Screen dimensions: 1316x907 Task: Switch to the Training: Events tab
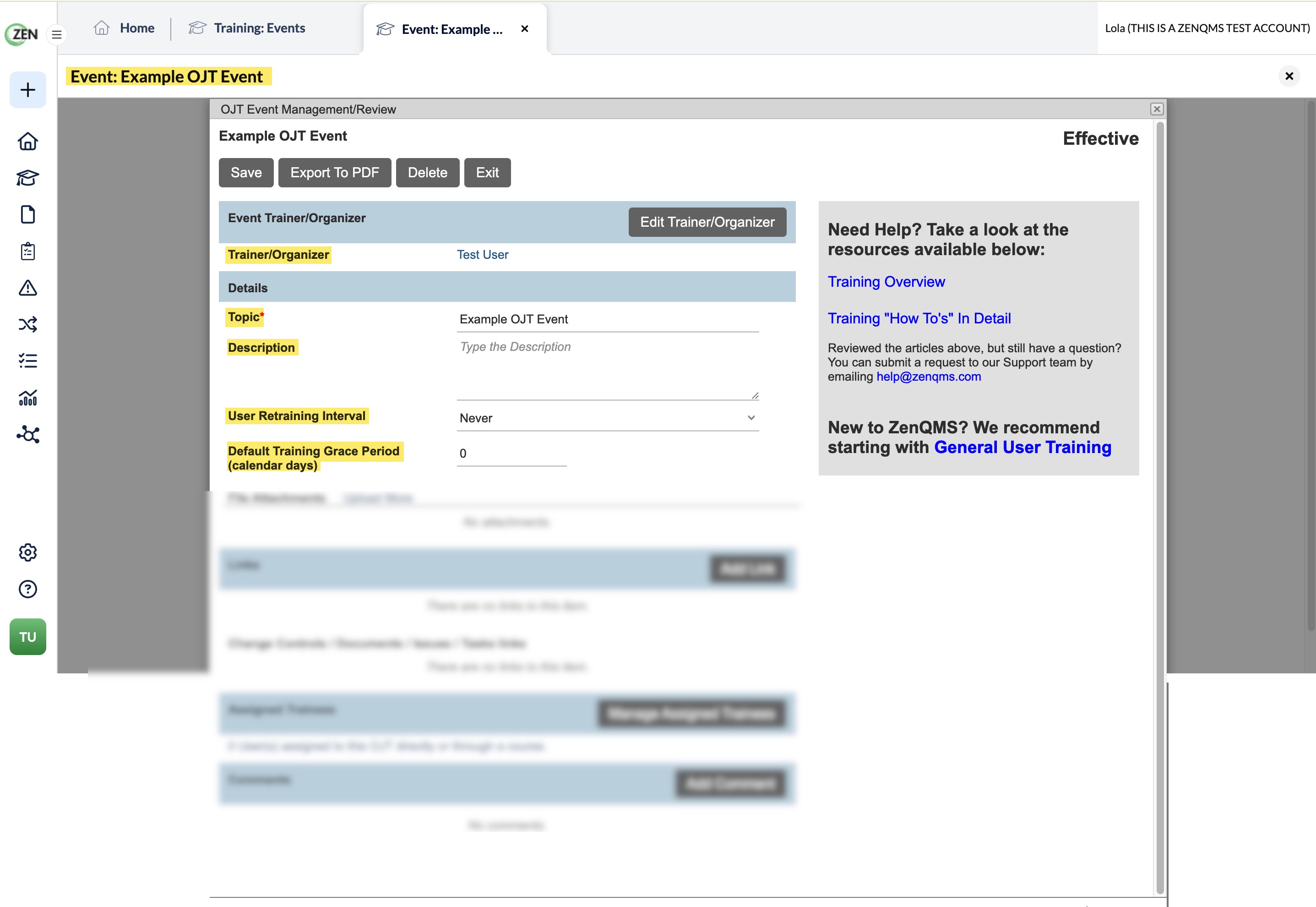[247, 28]
